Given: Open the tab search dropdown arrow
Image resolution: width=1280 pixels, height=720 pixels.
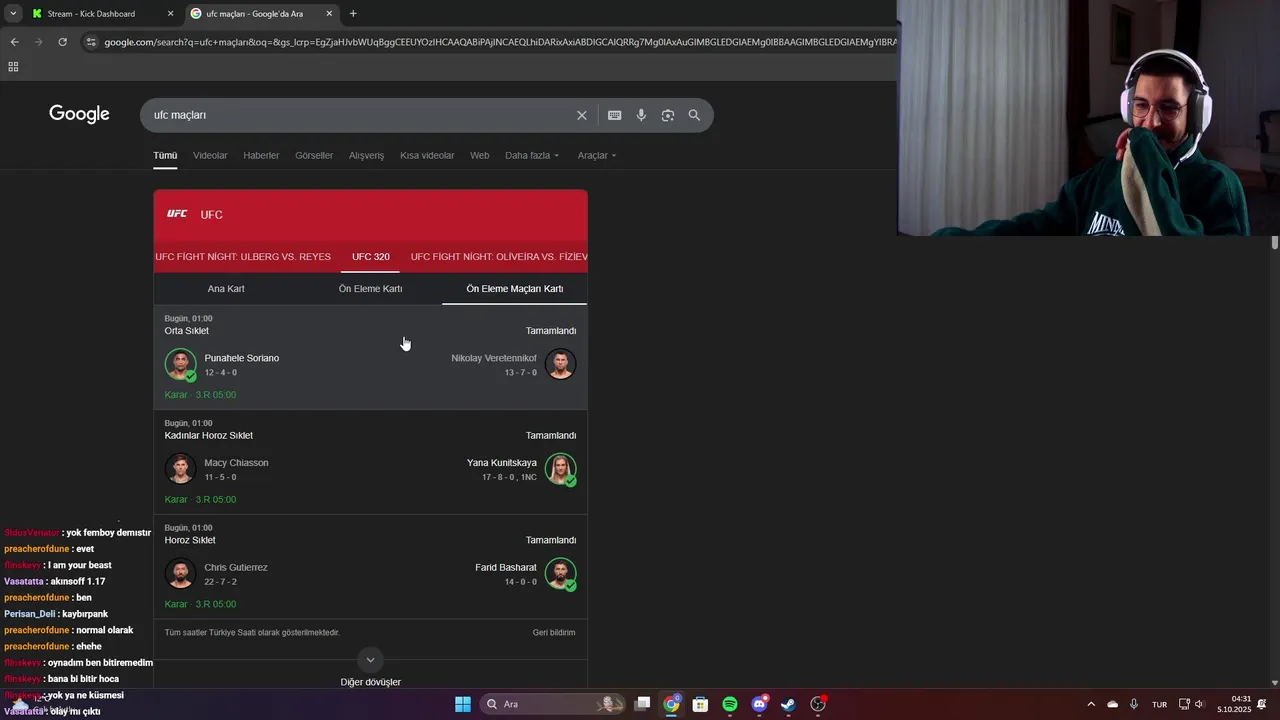Looking at the screenshot, I should (13, 14).
